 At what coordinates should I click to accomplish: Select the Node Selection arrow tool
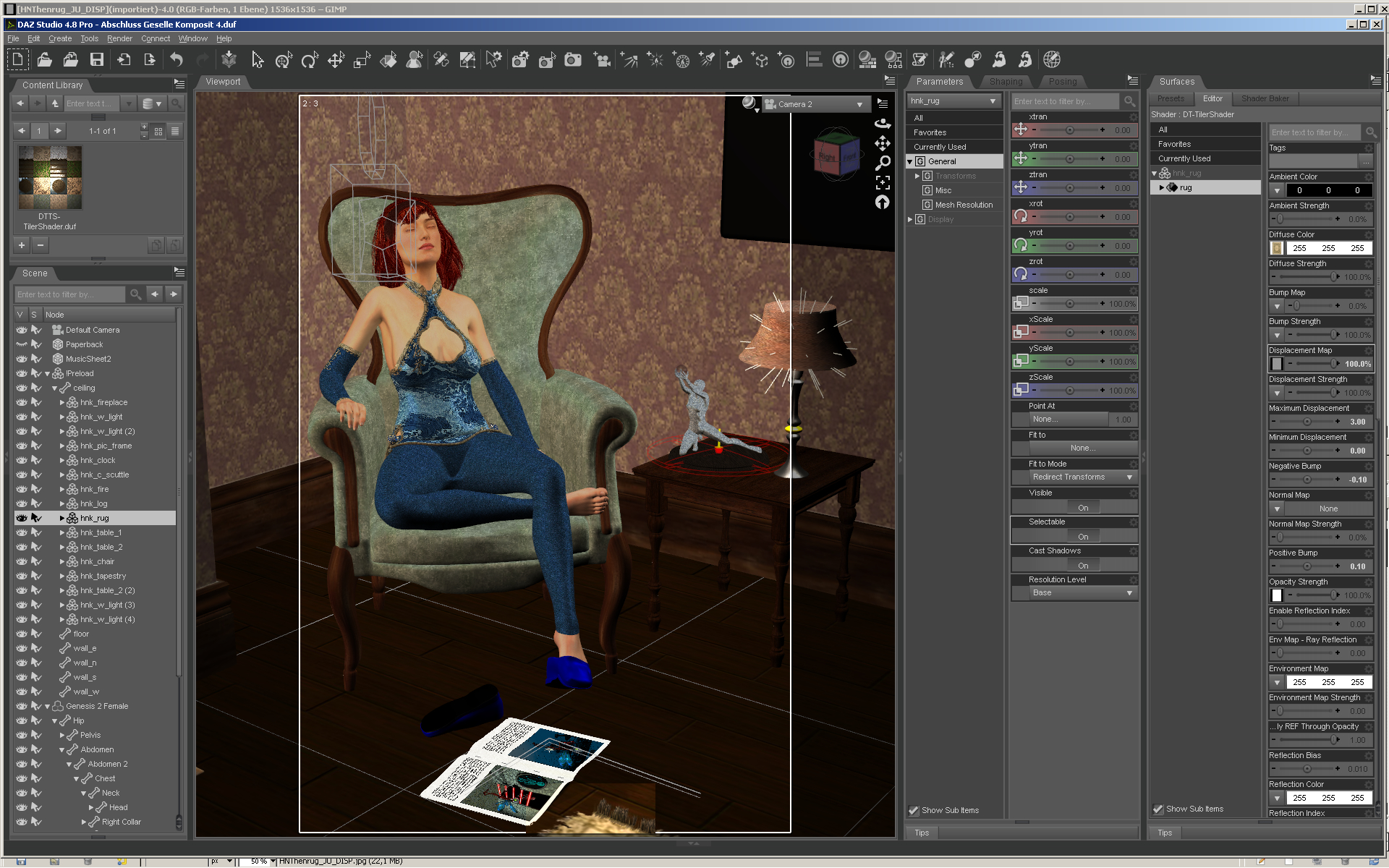pyautogui.click(x=257, y=60)
